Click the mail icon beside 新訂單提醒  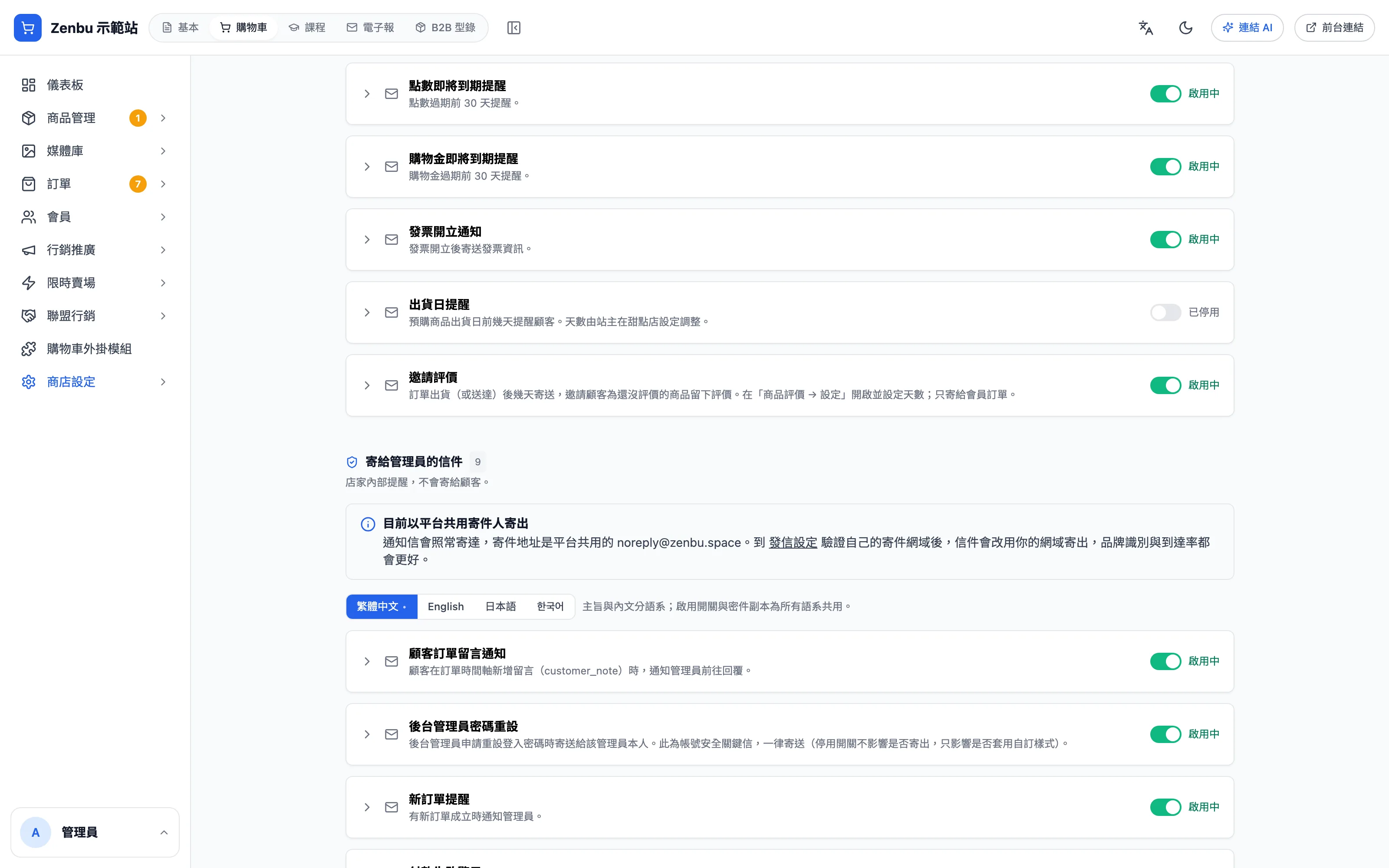click(392, 807)
